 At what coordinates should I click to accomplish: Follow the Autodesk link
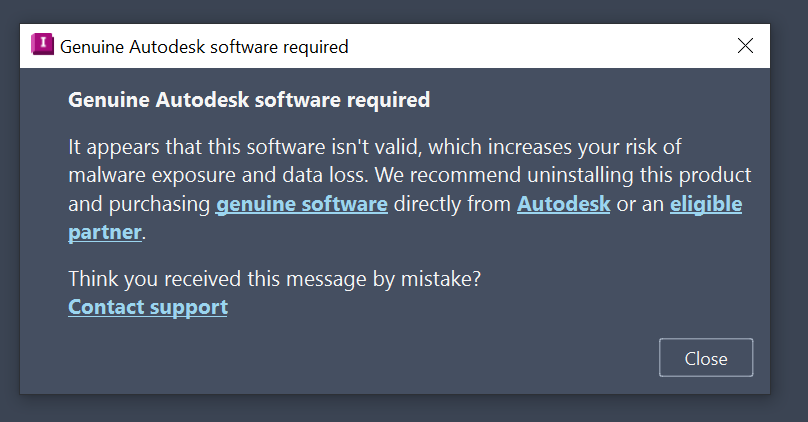click(x=563, y=205)
